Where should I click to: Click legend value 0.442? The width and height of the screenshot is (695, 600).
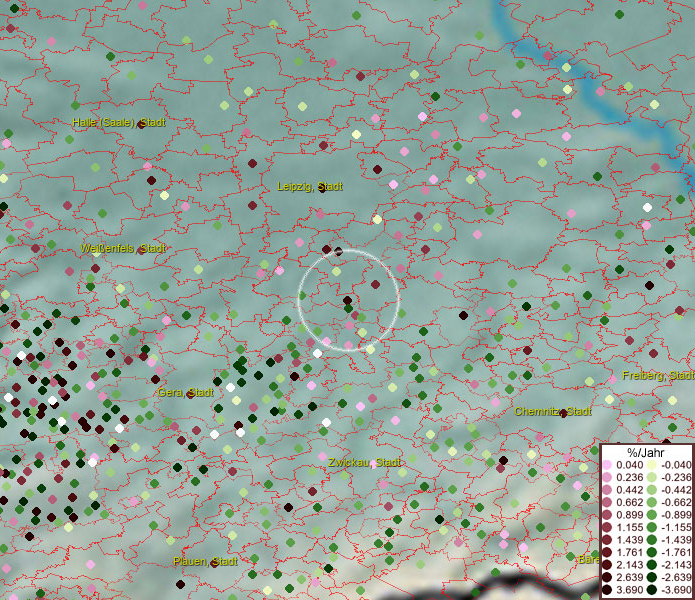click(x=629, y=490)
